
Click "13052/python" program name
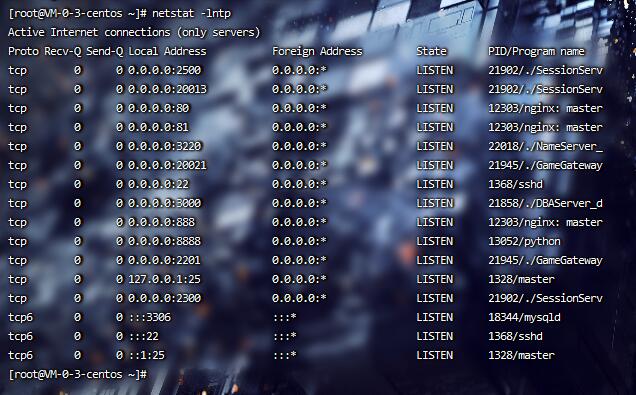pyautogui.click(x=524, y=242)
